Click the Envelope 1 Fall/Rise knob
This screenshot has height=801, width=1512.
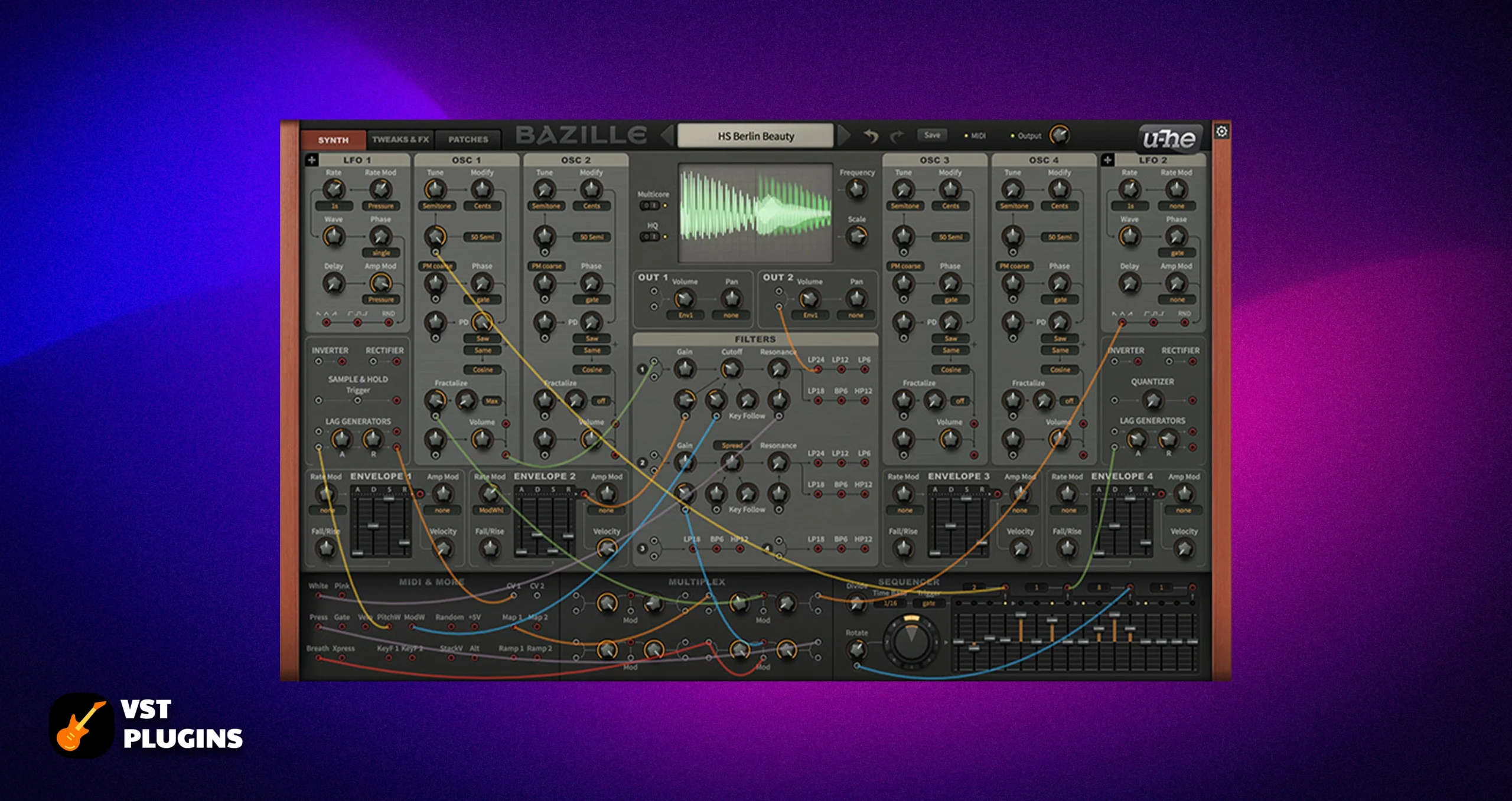coord(325,549)
